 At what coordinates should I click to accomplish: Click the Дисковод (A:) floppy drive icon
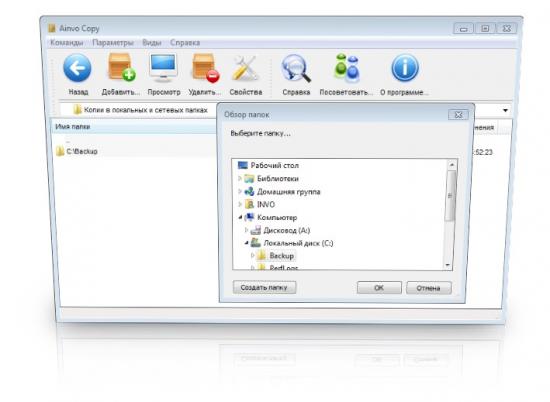pos(256,230)
